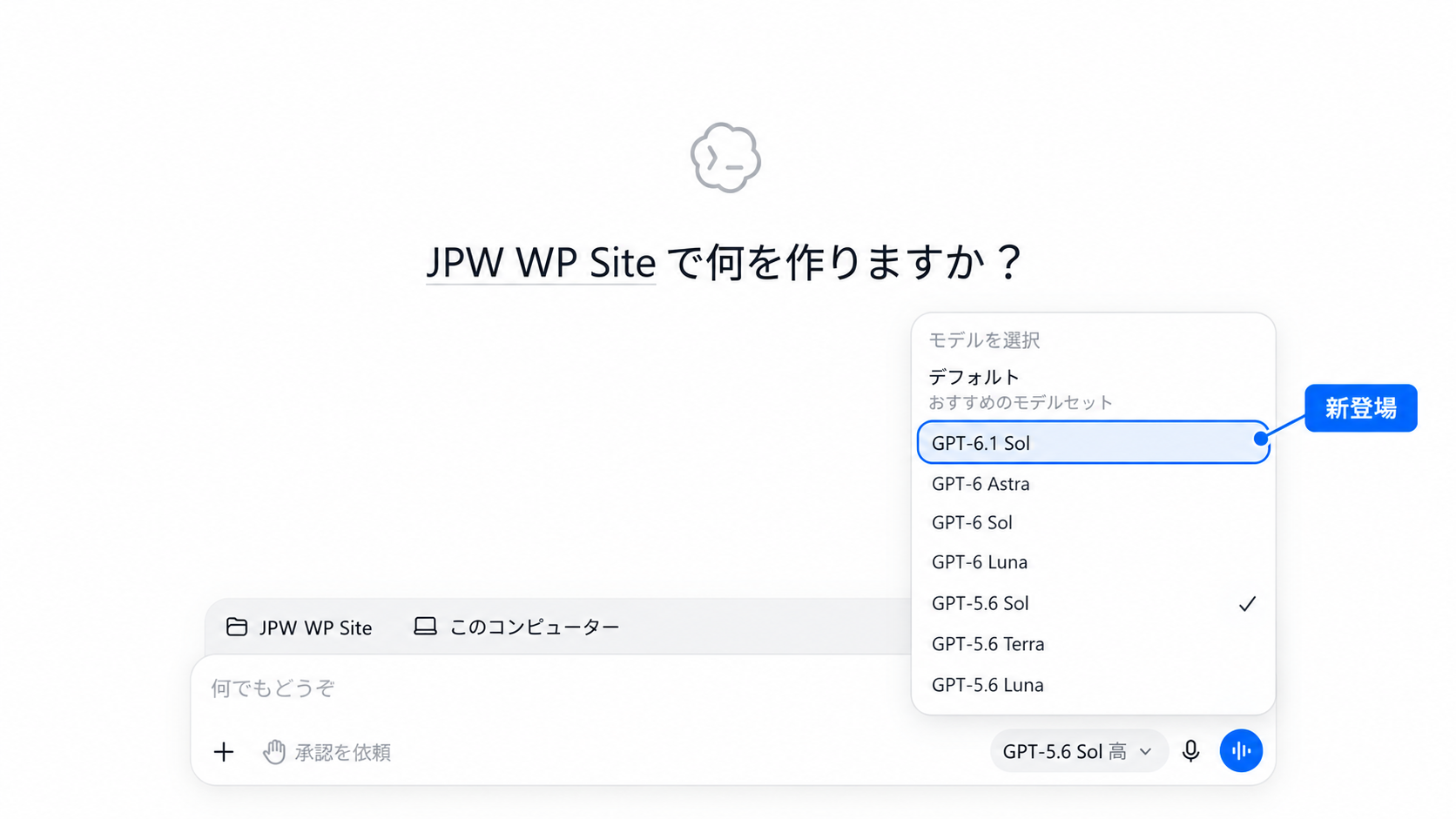Select the checked GPT-5.6 Sol model
Screen dimensions: 1456x819
pos(1093,603)
